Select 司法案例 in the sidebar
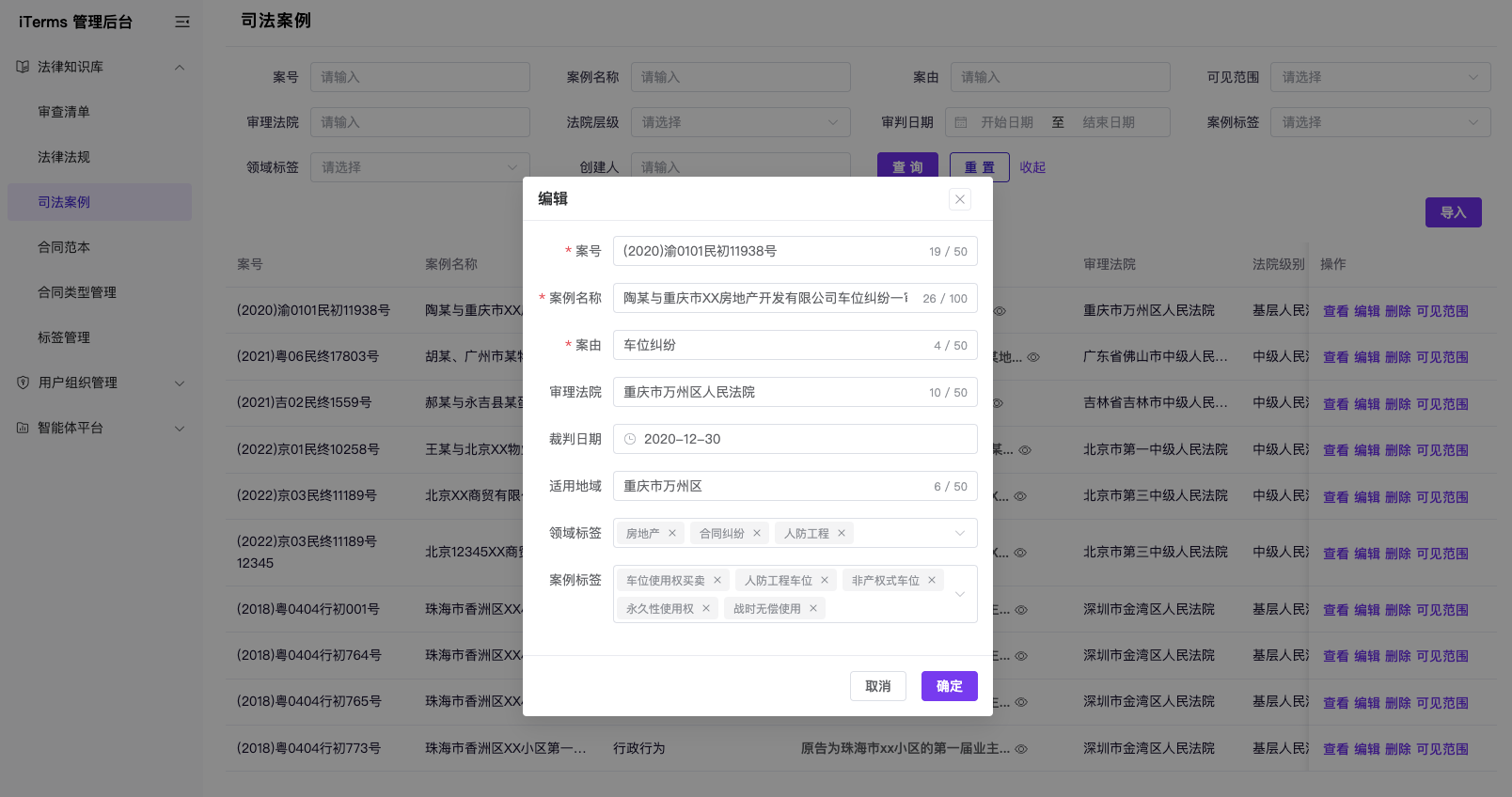Viewport: 1512px width, 797px height. click(x=100, y=202)
